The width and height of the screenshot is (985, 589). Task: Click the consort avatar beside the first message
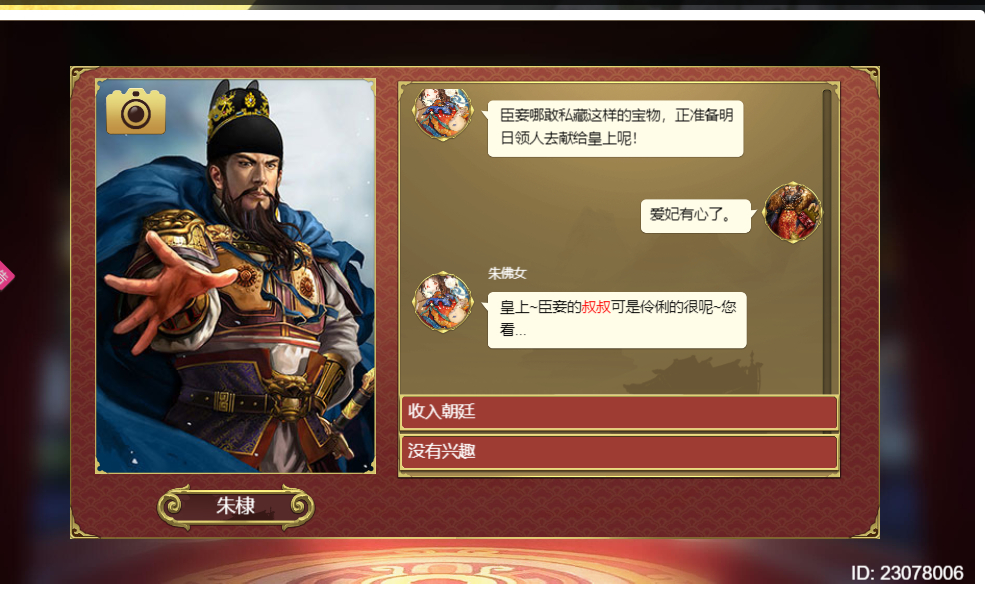(x=442, y=114)
